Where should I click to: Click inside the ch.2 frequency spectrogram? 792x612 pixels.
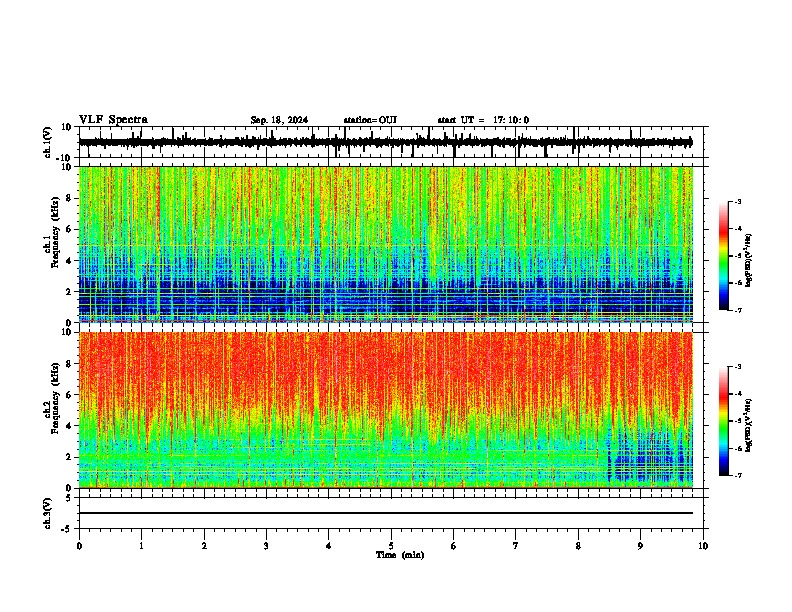tap(386, 410)
